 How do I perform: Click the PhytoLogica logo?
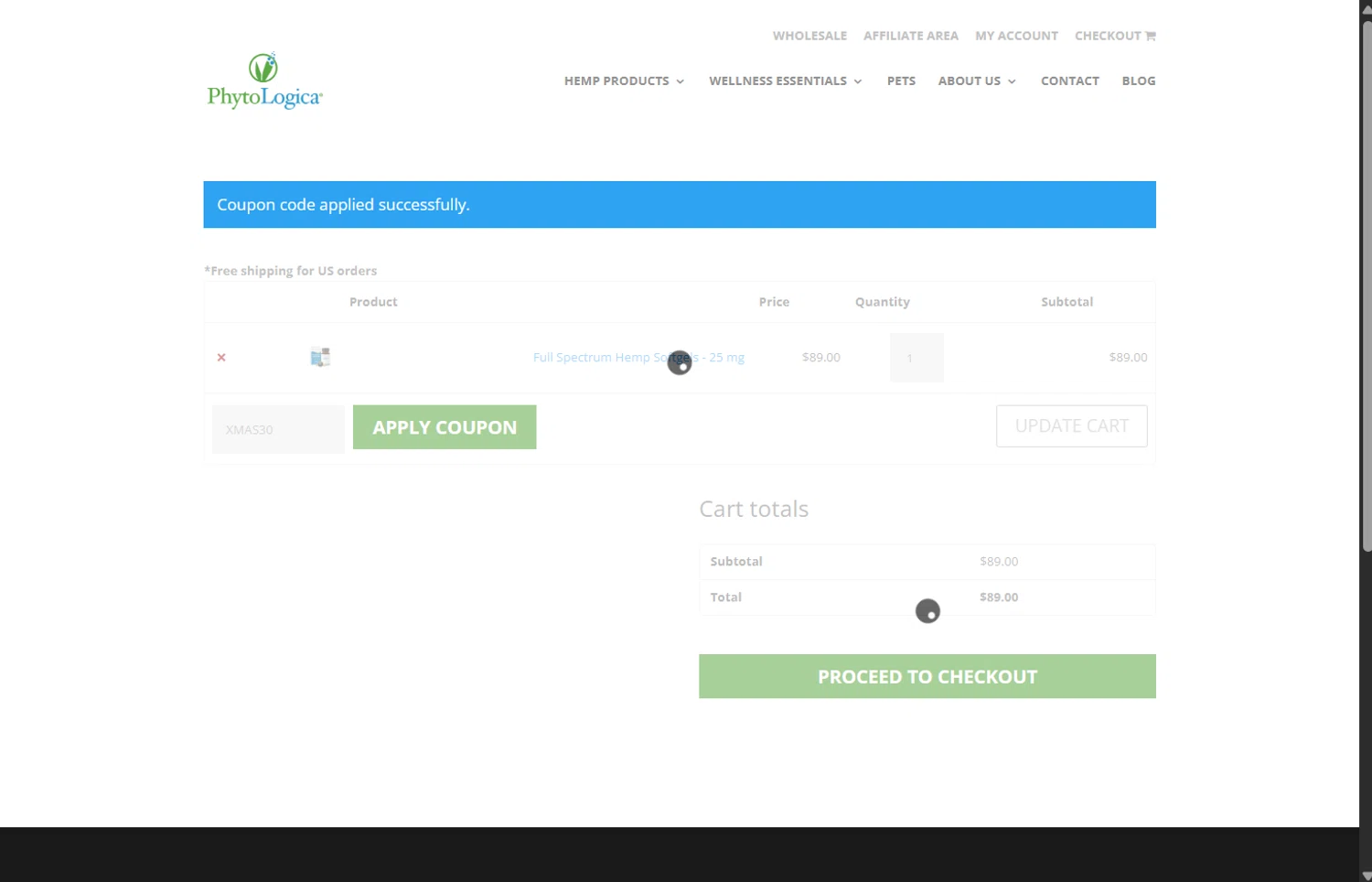tap(264, 81)
